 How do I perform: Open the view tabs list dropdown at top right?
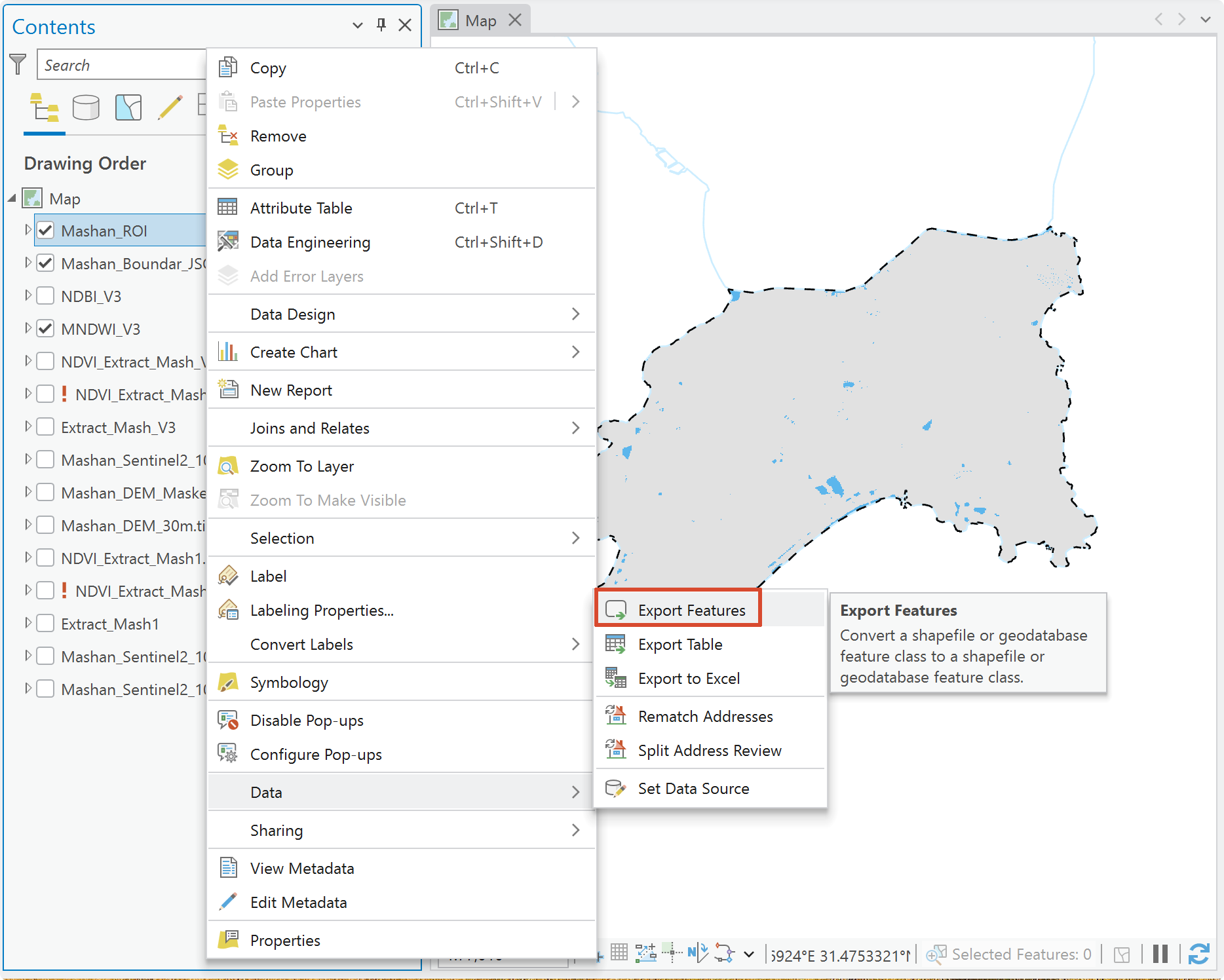click(x=1206, y=20)
